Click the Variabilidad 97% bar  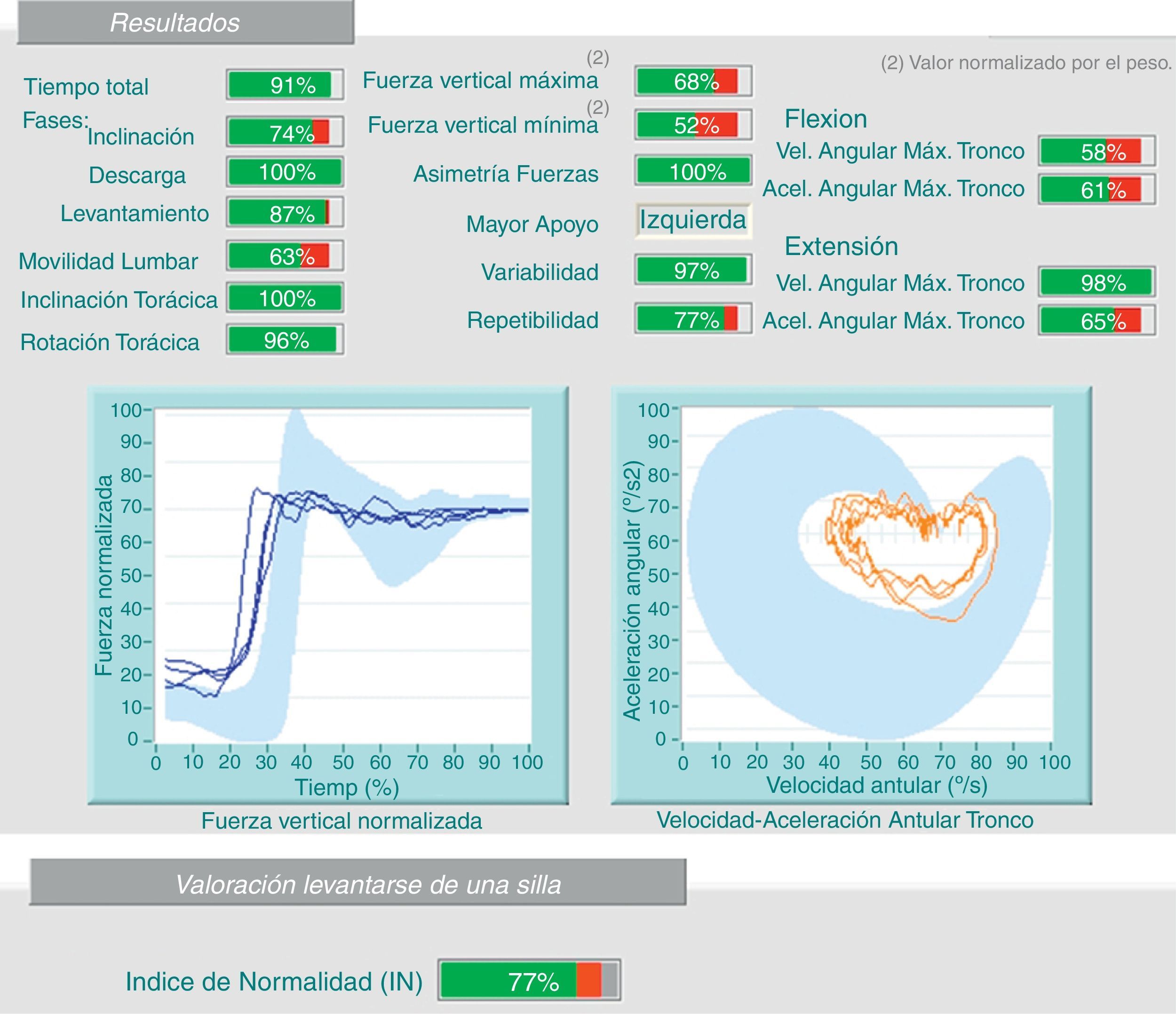tap(693, 270)
